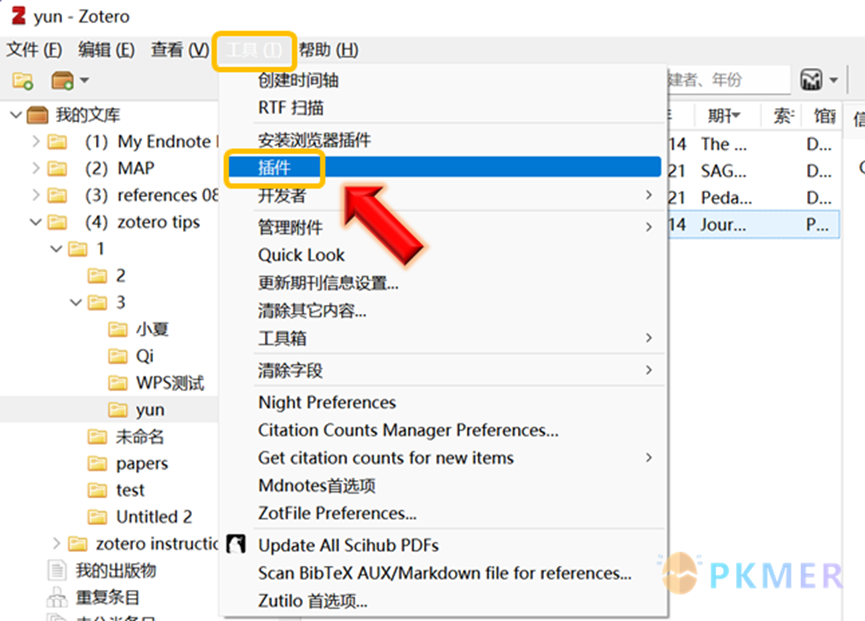Click the 重复条目 duplicates icon
The width and height of the screenshot is (865, 621).
click(57, 597)
